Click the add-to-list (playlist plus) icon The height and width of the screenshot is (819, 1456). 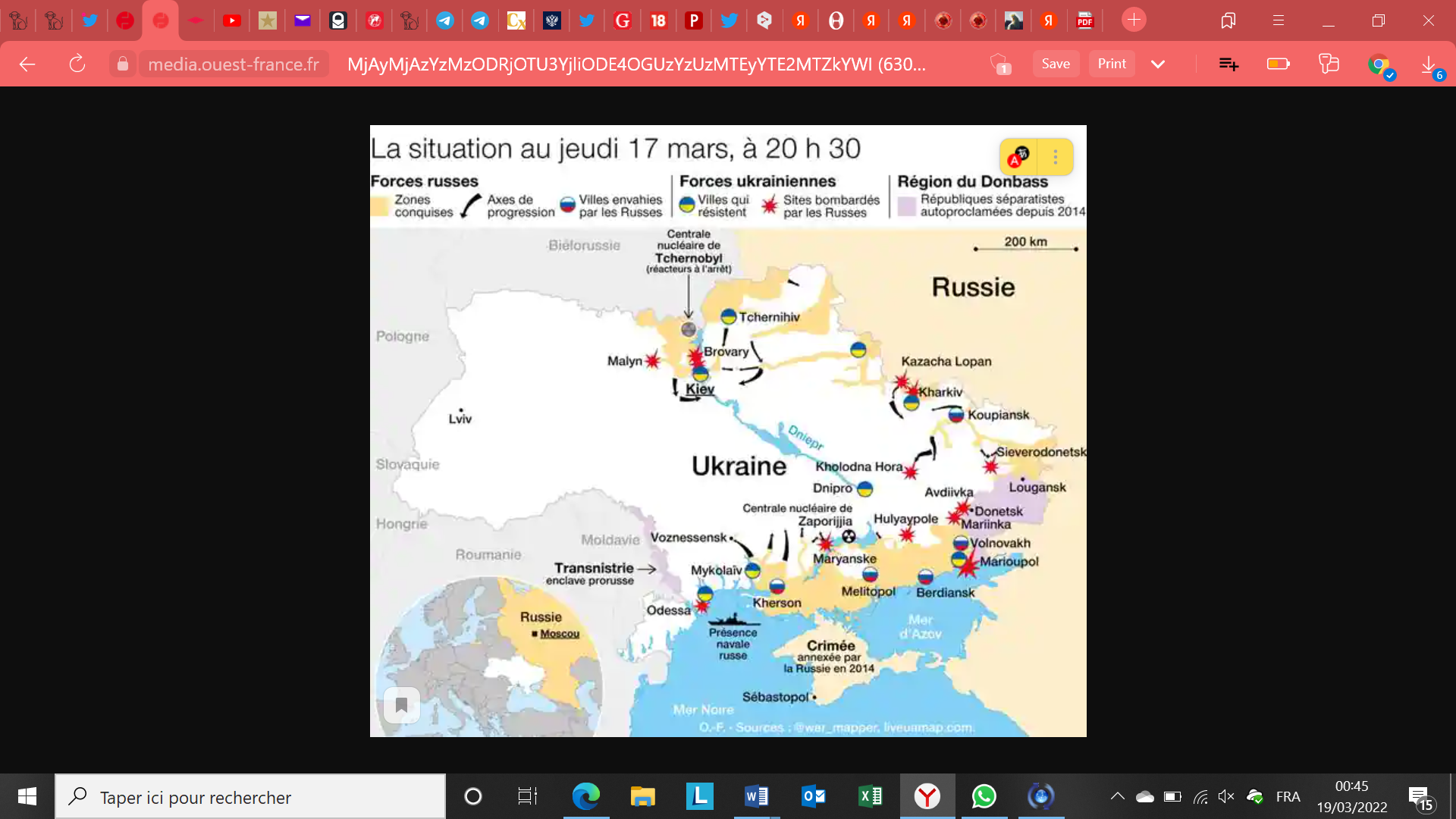pos(1228,64)
